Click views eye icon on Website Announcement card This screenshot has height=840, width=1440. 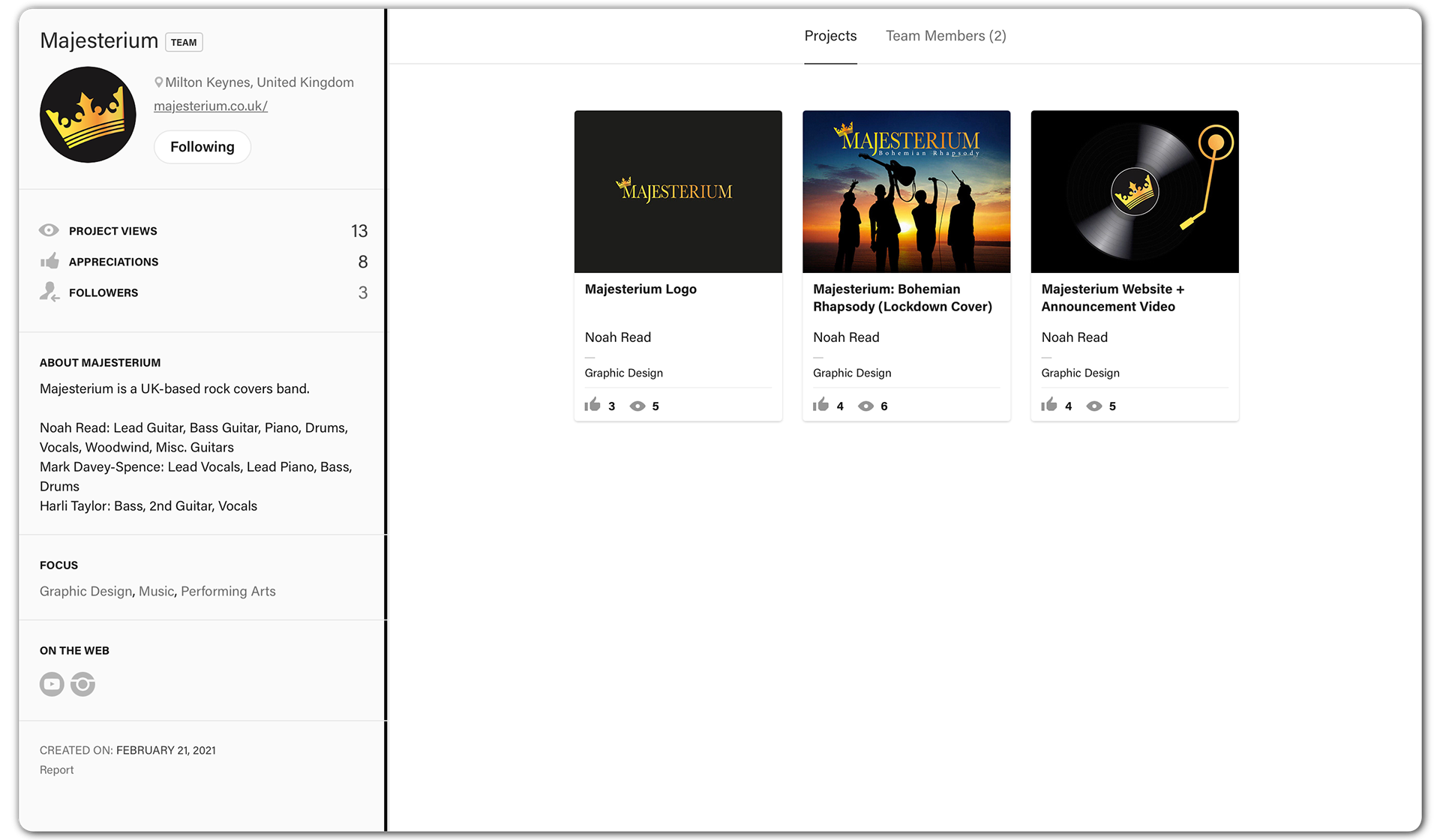tap(1094, 406)
